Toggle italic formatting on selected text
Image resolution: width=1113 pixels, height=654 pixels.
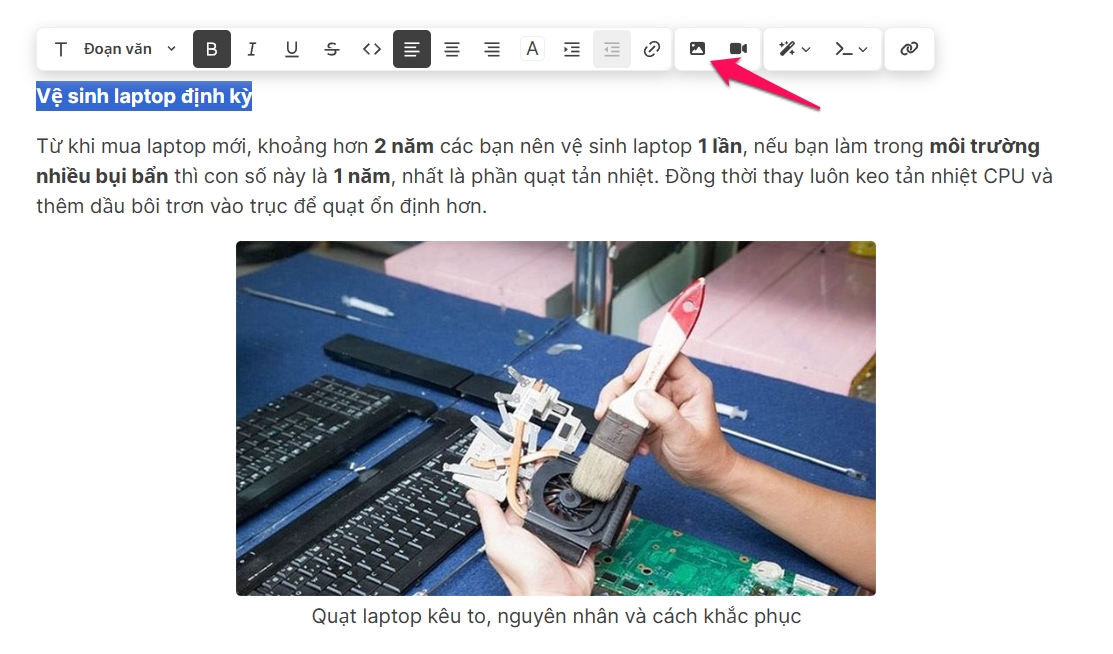pos(252,49)
